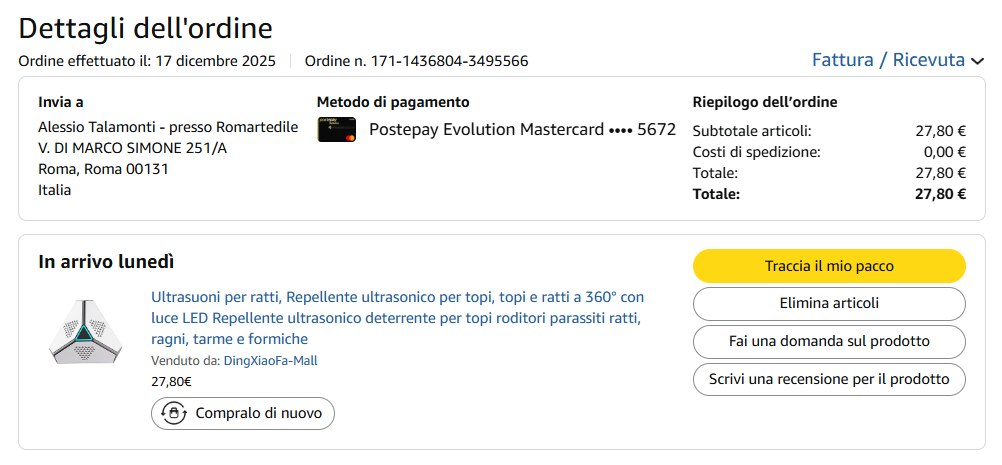Click Elimina articoli button
Image resolution: width=1002 pixels, height=465 pixels.
coord(829,303)
